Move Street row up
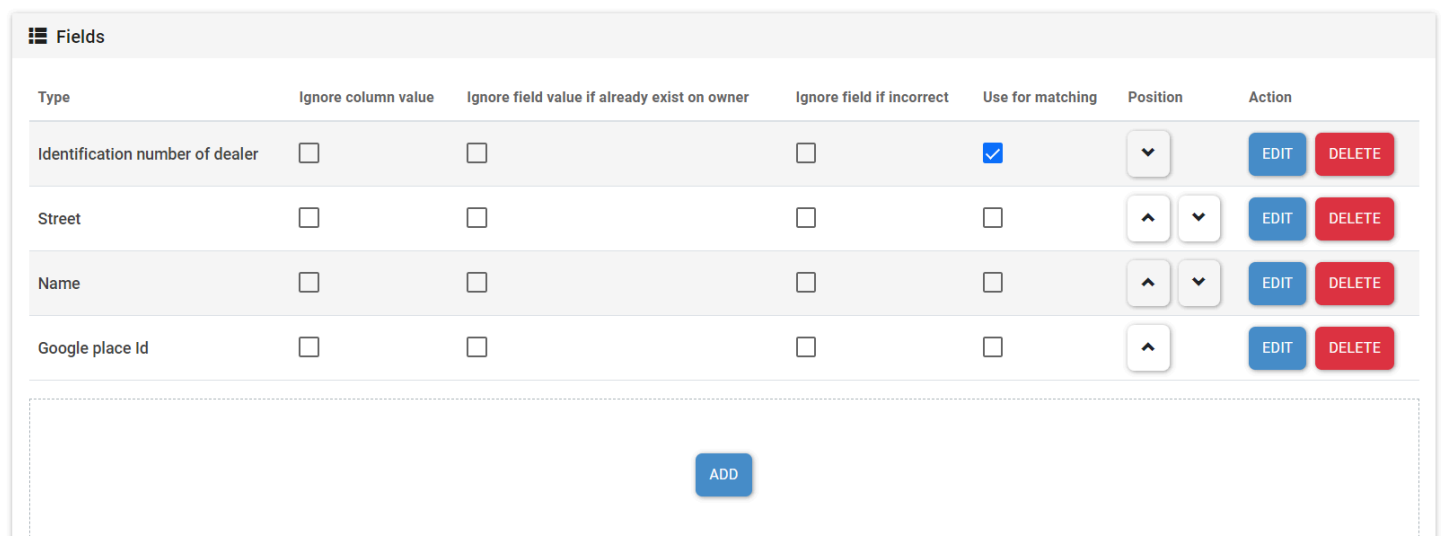Screen dimensions: 1452x548 [x=1148, y=219]
